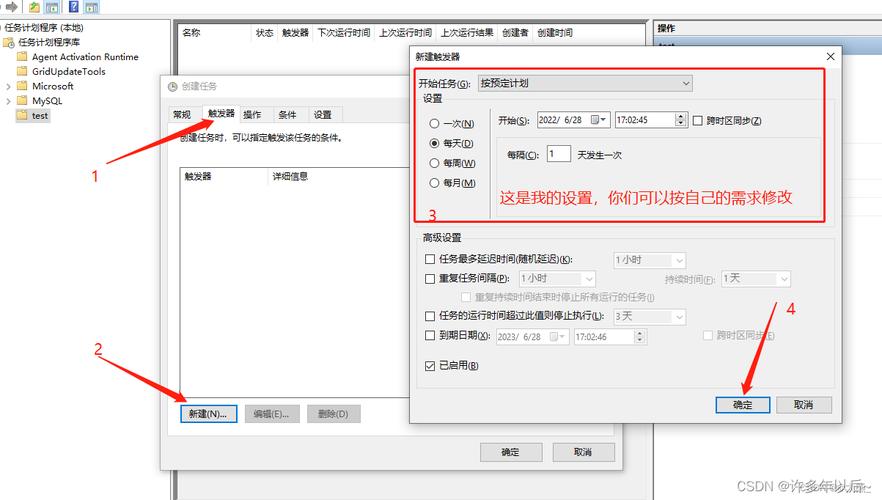Click 取消 in the 创建任务 dialog
Viewport: 882px width, 500px height.
[583, 452]
